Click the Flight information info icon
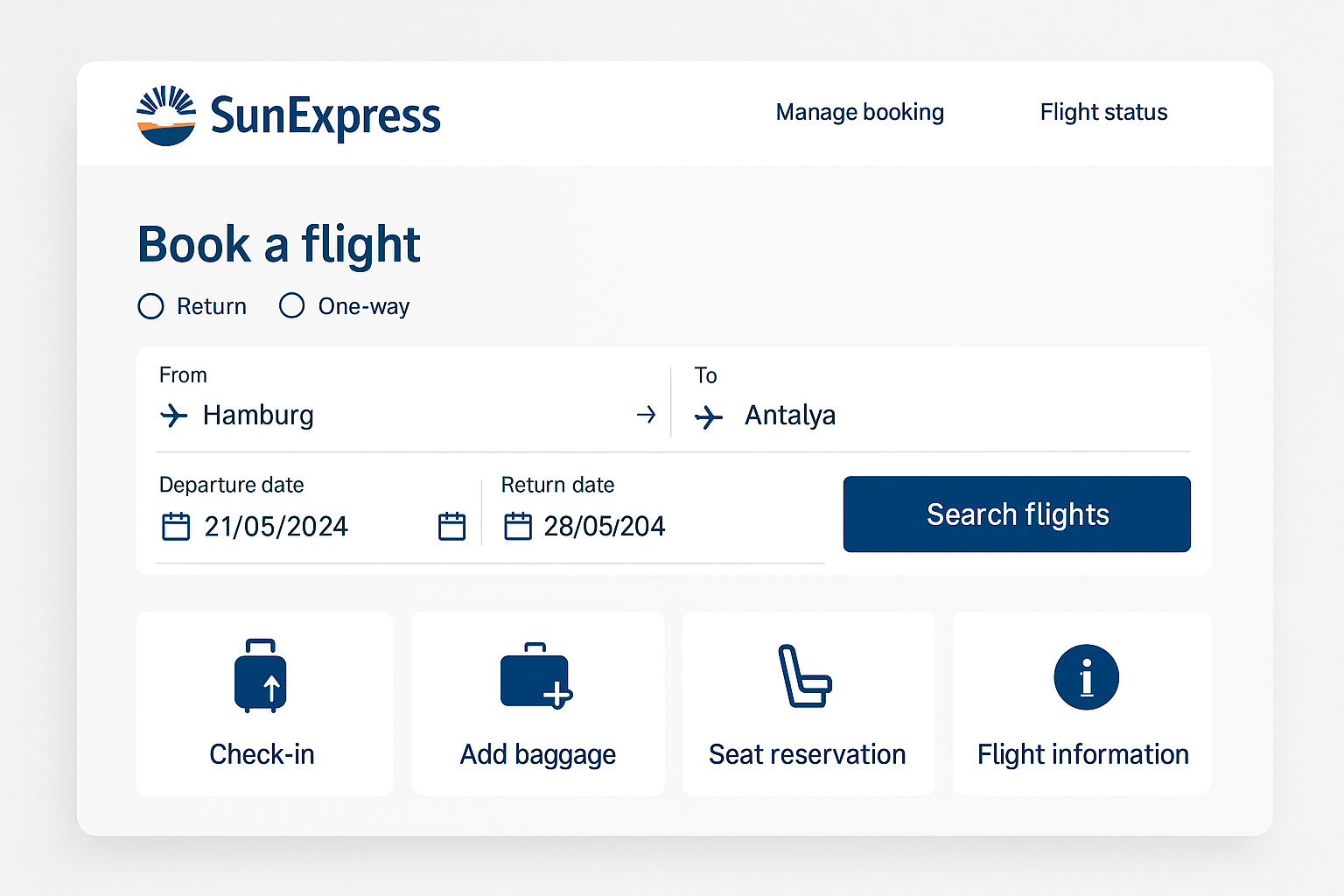This screenshot has height=896, width=1344. click(x=1085, y=675)
